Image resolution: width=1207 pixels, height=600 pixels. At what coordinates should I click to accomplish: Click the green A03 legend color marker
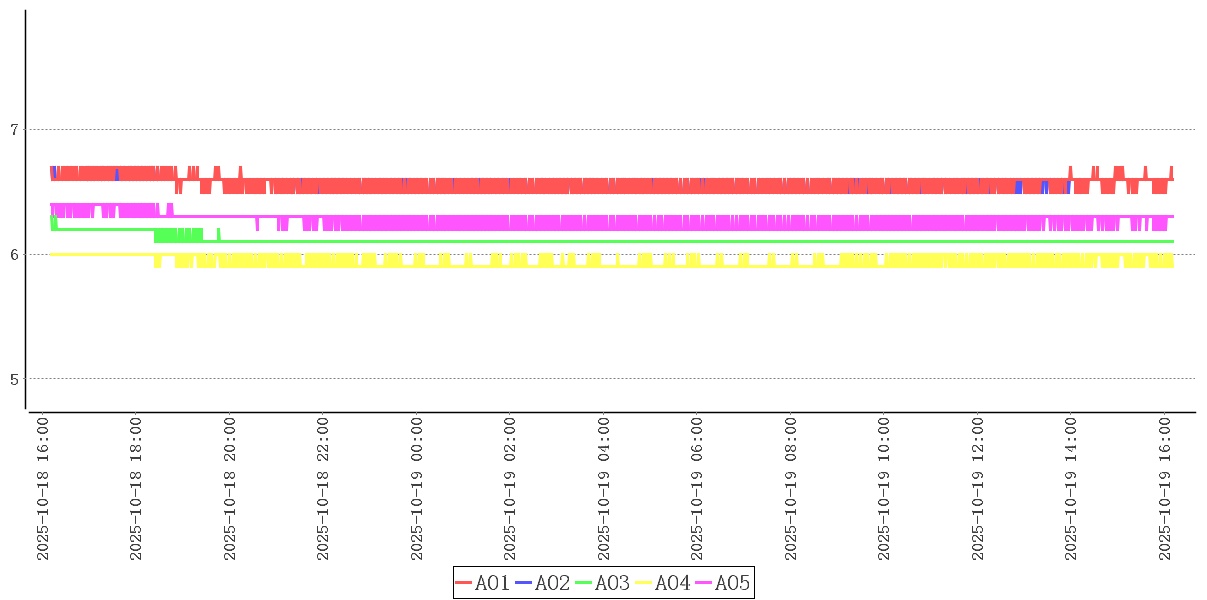(x=583, y=583)
